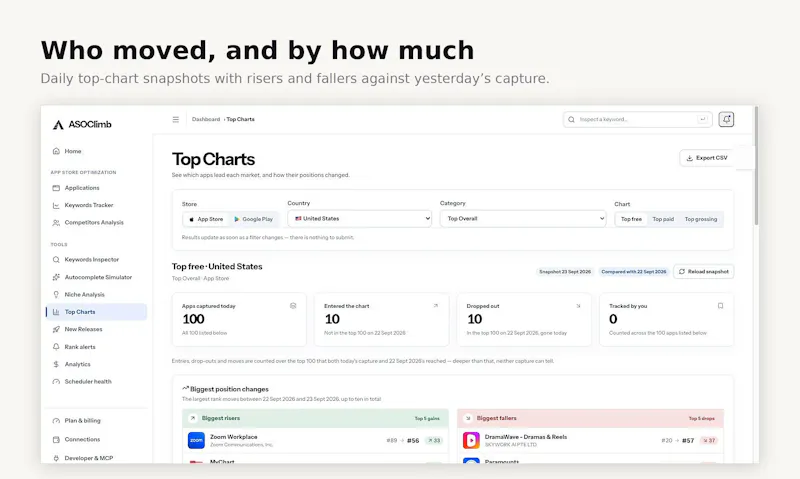Click the Reload snapshot button
Image resolution: width=800 pixels, height=479 pixels.
[704, 271]
